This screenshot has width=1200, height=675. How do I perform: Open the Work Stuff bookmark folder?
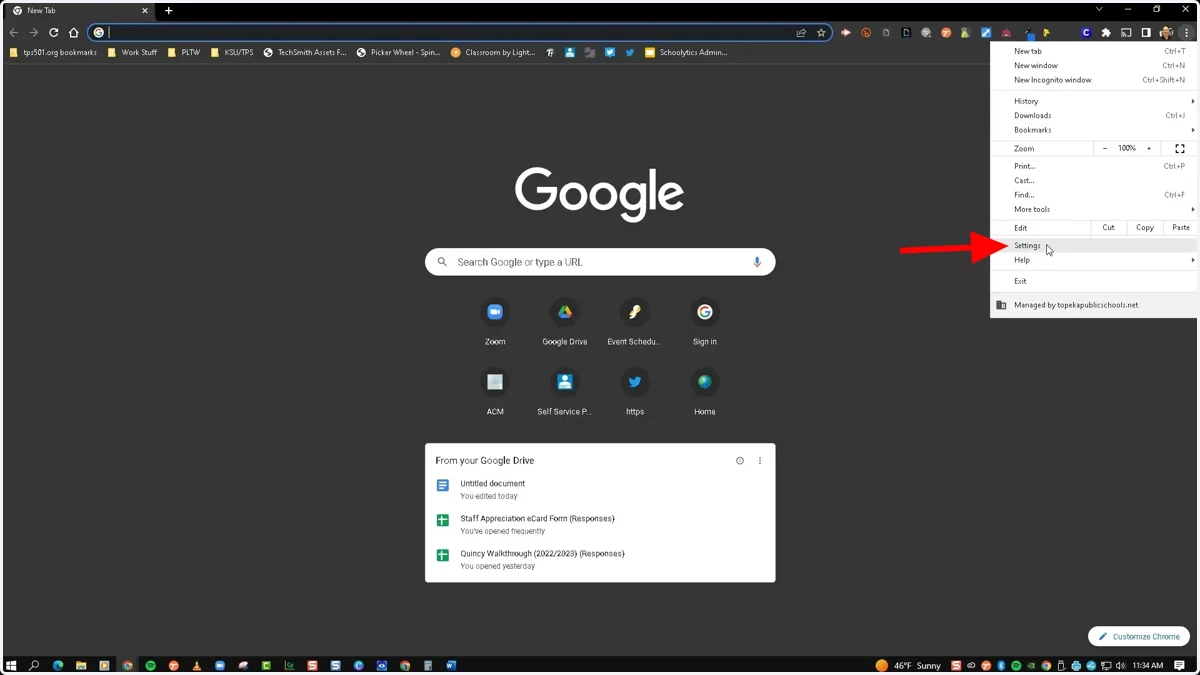click(x=132, y=53)
